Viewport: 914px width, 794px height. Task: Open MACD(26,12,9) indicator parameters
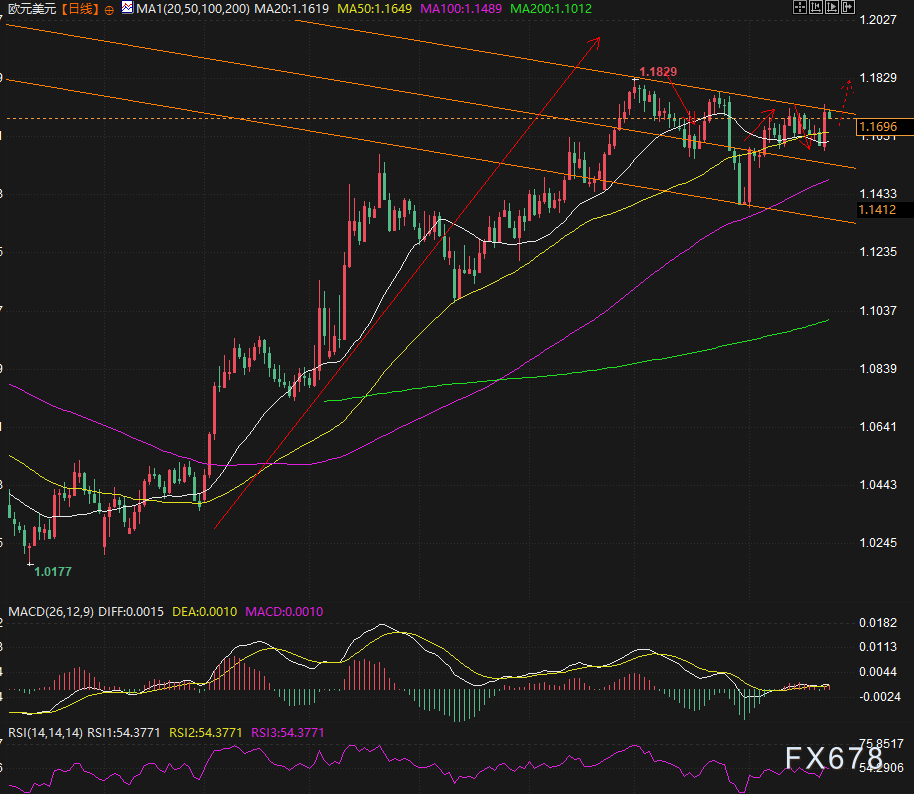(52, 611)
